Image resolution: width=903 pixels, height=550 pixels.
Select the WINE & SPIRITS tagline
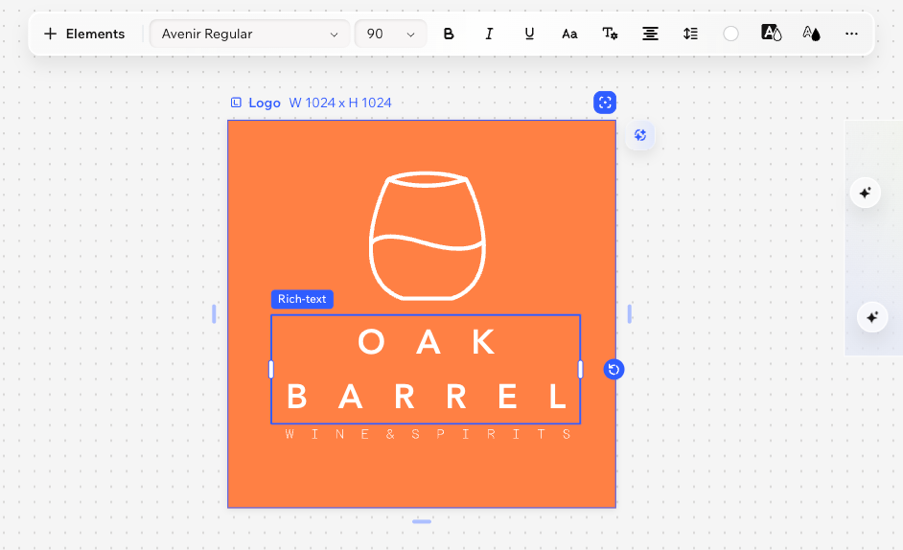coord(428,434)
